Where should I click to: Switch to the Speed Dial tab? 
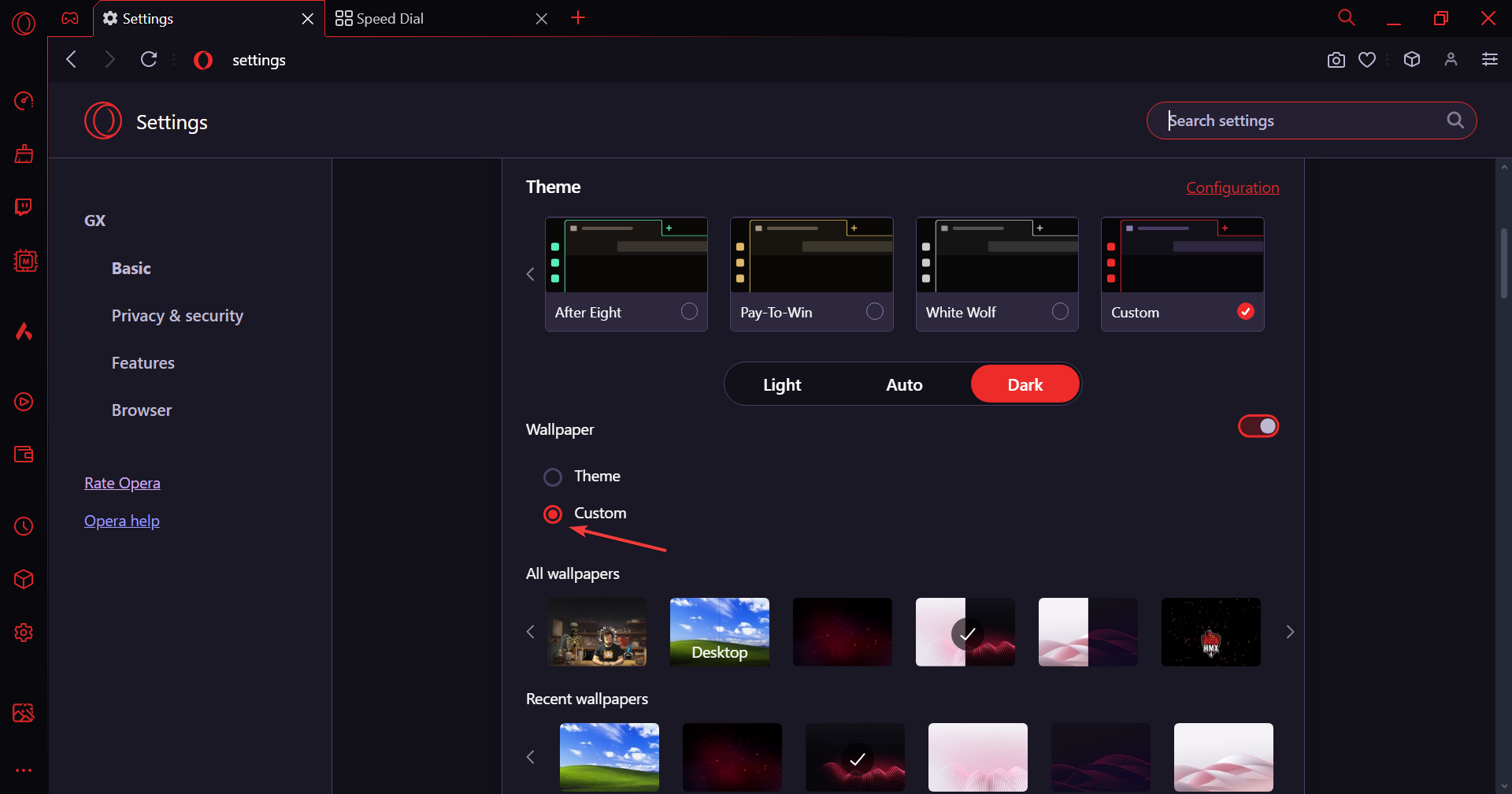[x=441, y=18]
